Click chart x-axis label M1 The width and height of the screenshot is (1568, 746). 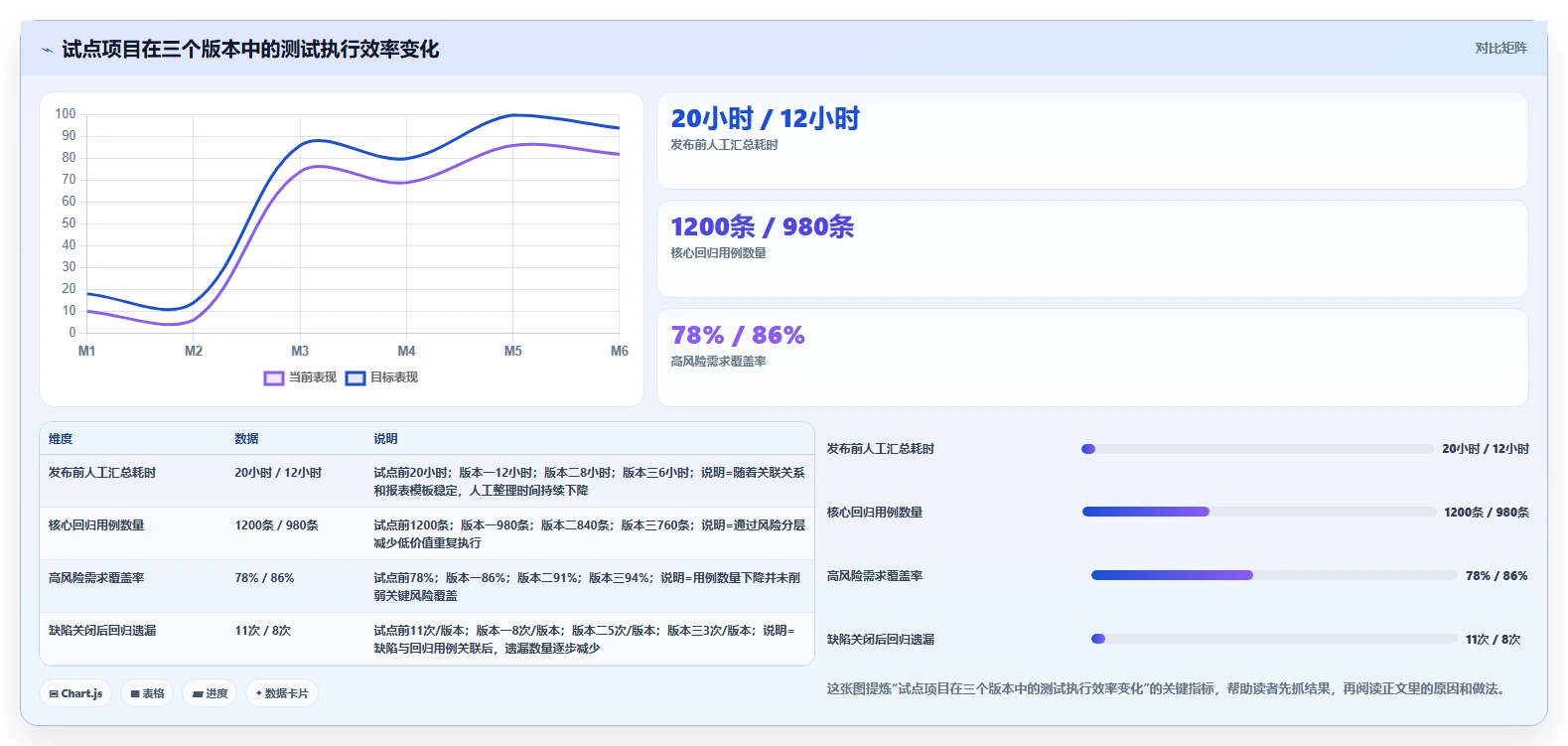click(x=87, y=352)
